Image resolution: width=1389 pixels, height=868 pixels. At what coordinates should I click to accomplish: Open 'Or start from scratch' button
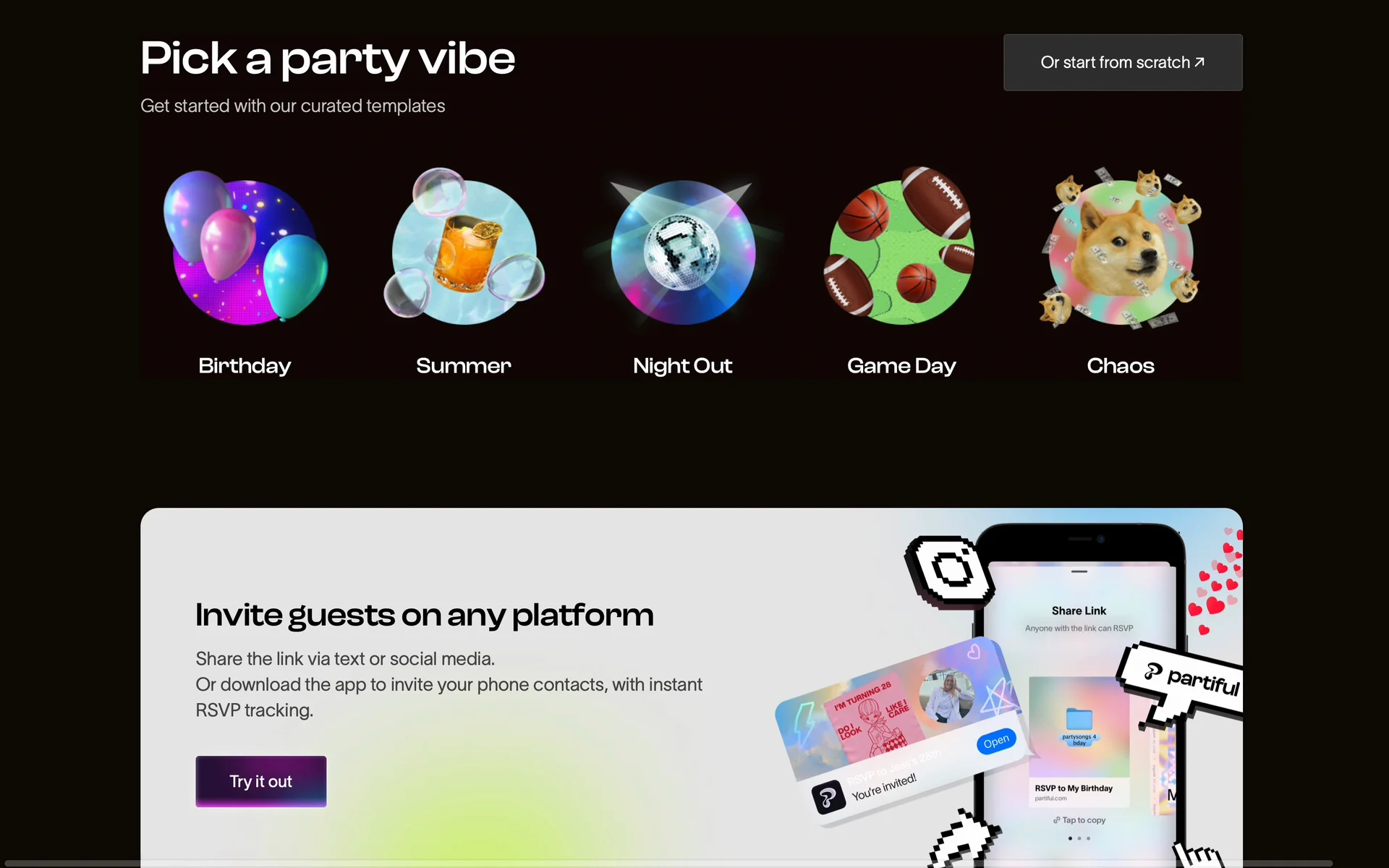(x=1123, y=62)
